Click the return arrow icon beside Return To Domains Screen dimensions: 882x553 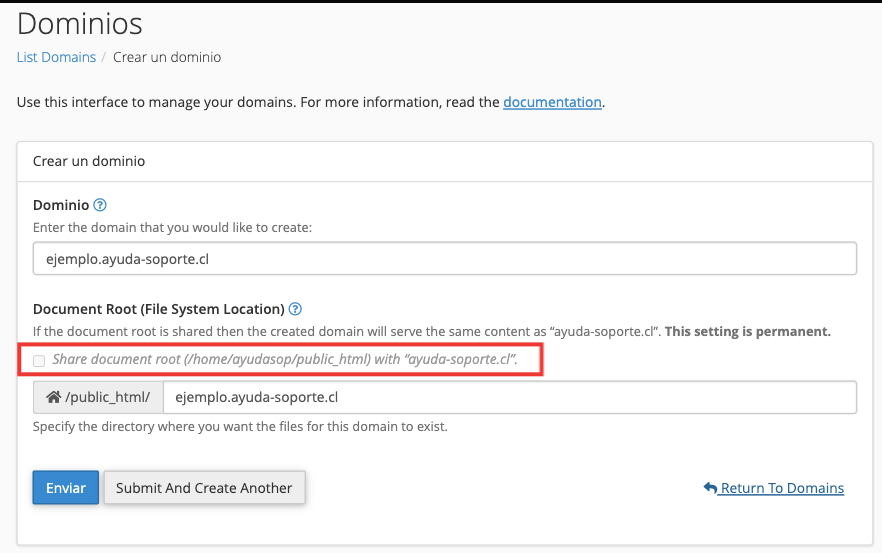(x=710, y=488)
